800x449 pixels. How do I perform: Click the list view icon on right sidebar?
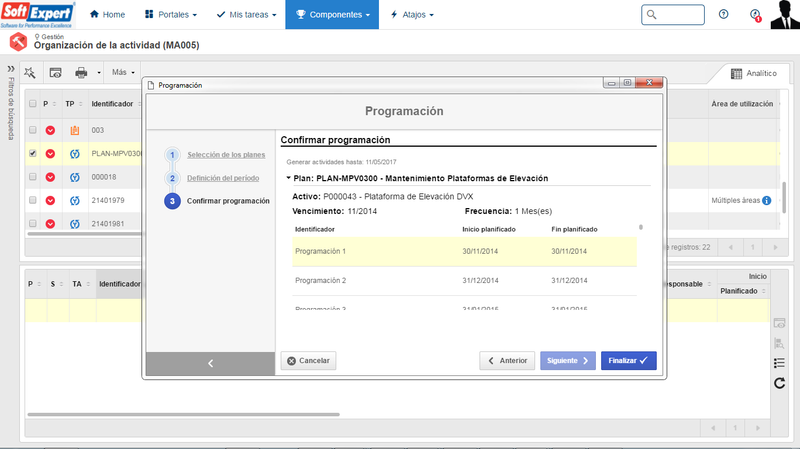pos(779,363)
